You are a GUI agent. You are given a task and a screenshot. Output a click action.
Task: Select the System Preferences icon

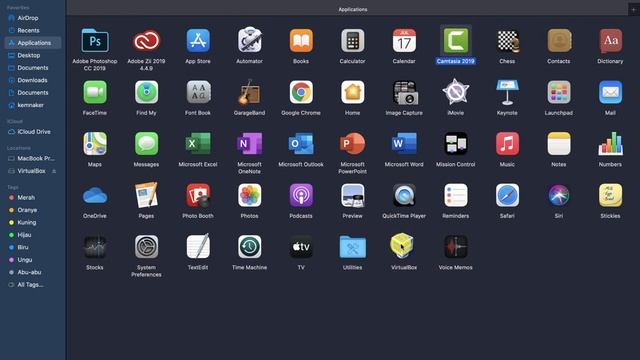146,247
